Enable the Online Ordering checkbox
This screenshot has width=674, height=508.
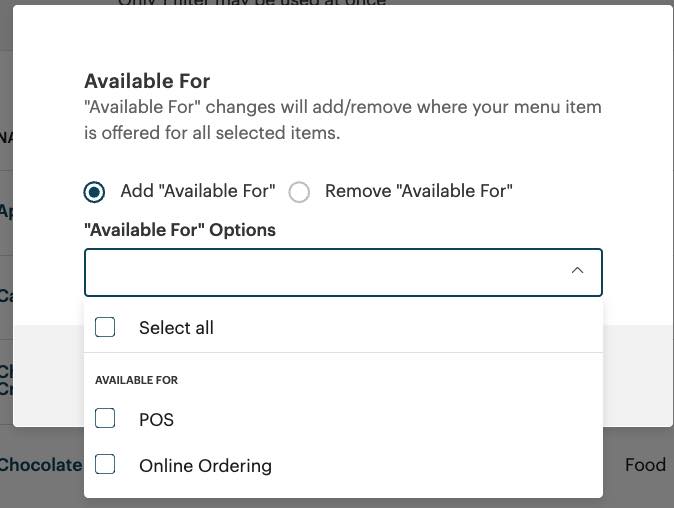coord(105,465)
